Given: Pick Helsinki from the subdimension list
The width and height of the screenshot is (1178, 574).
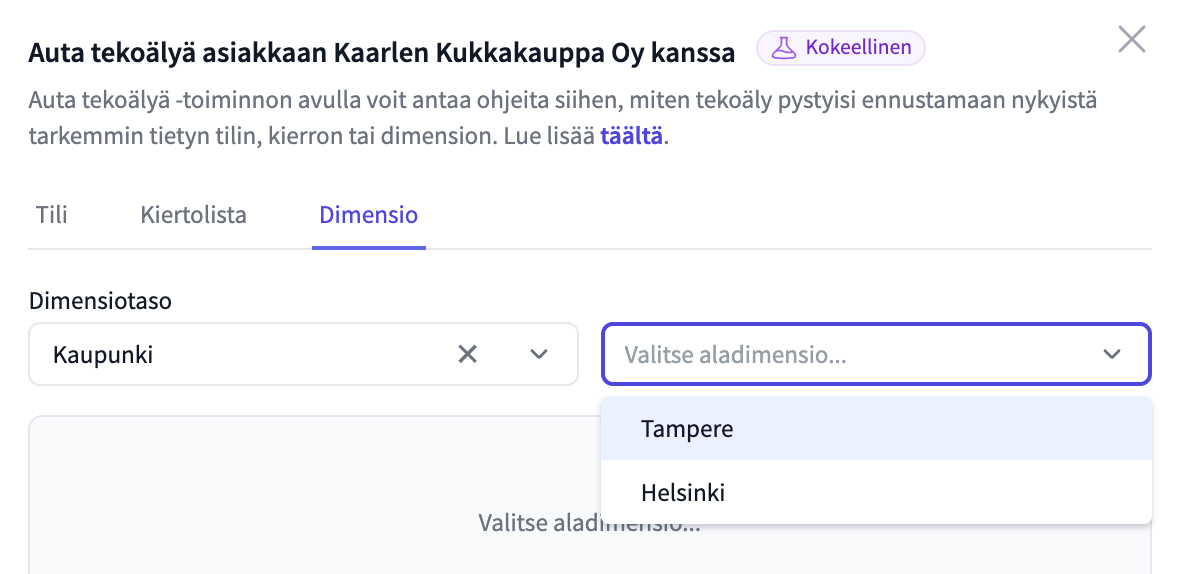Looking at the screenshot, I should 683,493.
